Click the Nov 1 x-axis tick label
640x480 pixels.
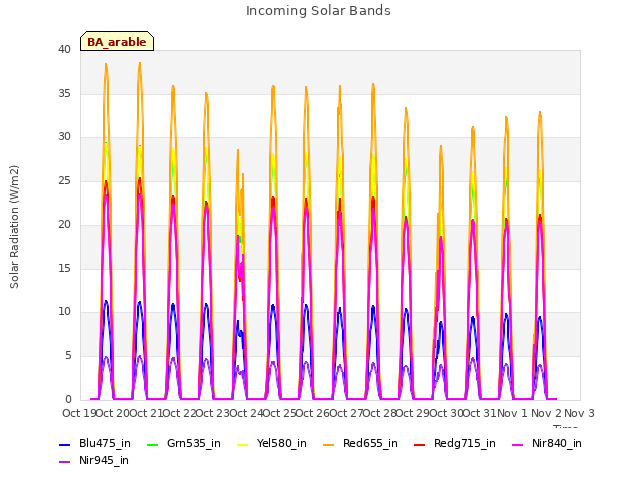click(512, 413)
